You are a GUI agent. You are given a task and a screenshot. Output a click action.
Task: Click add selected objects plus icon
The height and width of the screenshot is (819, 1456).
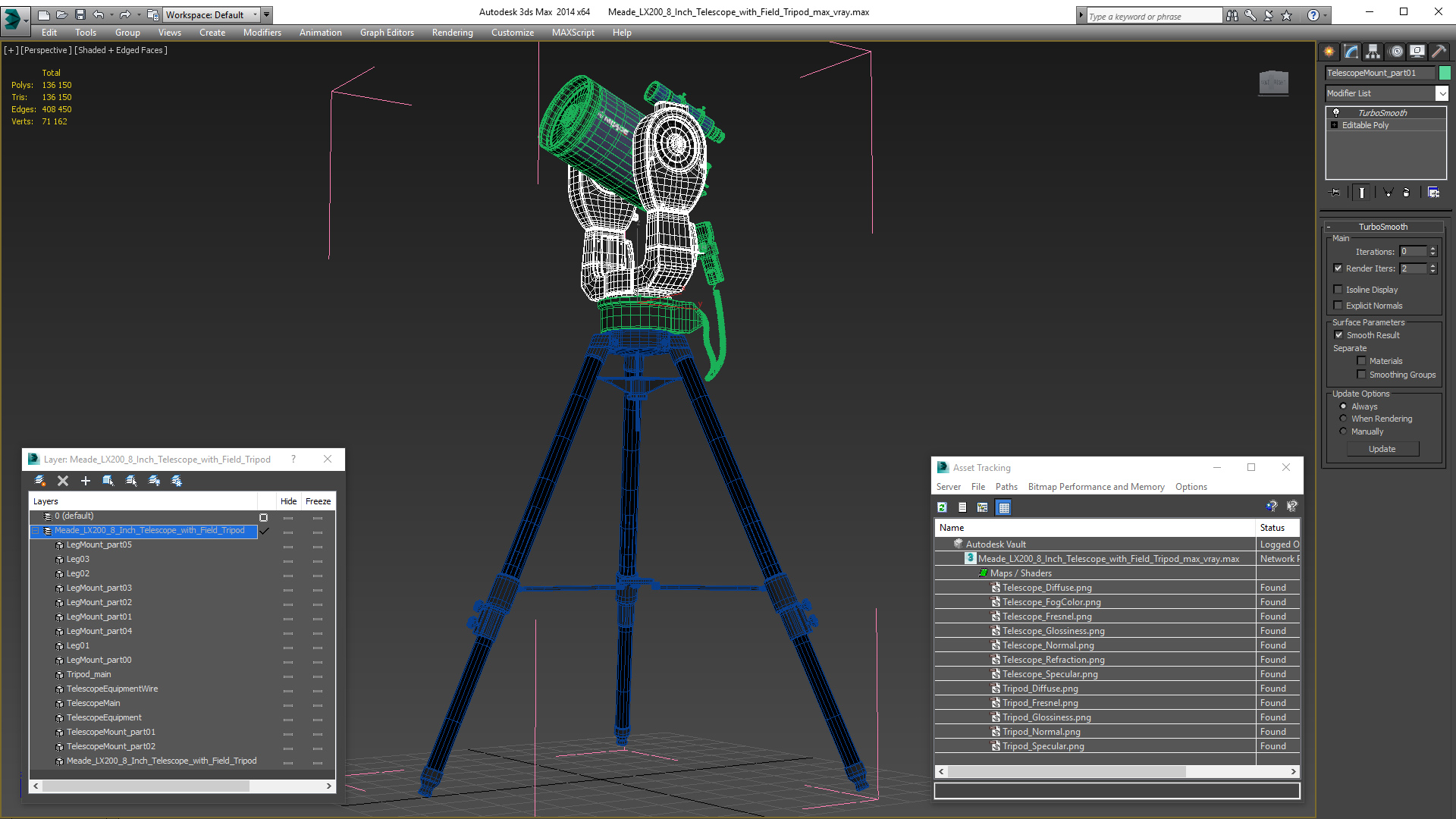(x=86, y=481)
